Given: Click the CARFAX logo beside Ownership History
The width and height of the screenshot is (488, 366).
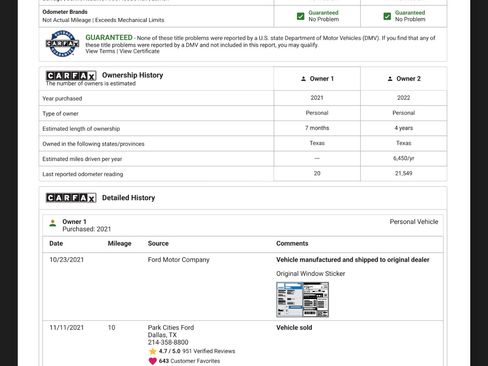Looking at the screenshot, I should click(71, 76).
